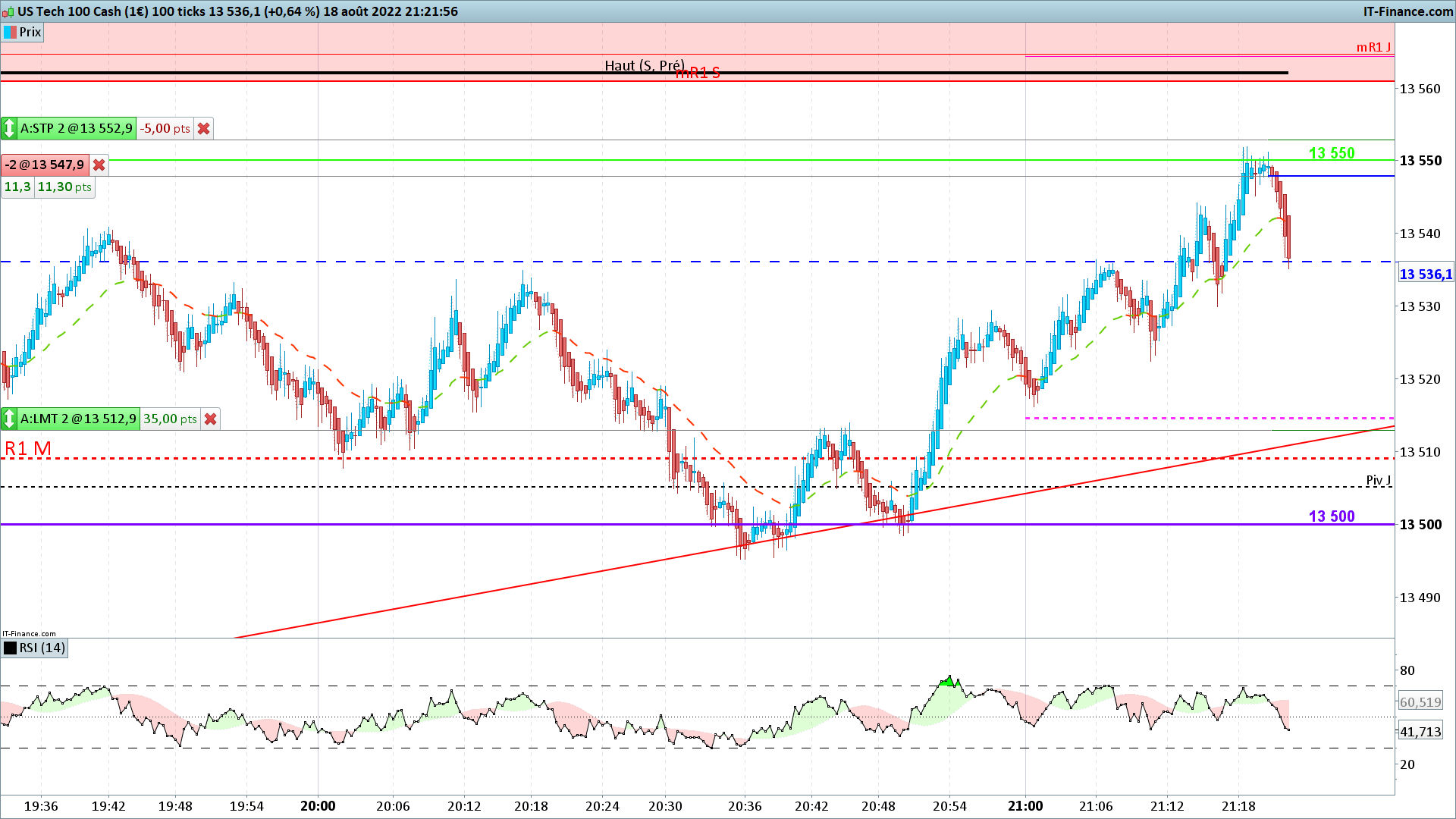Click the 21:00 marker on the time axis
Viewport: 1456px width, 819px height.
(x=1025, y=806)
